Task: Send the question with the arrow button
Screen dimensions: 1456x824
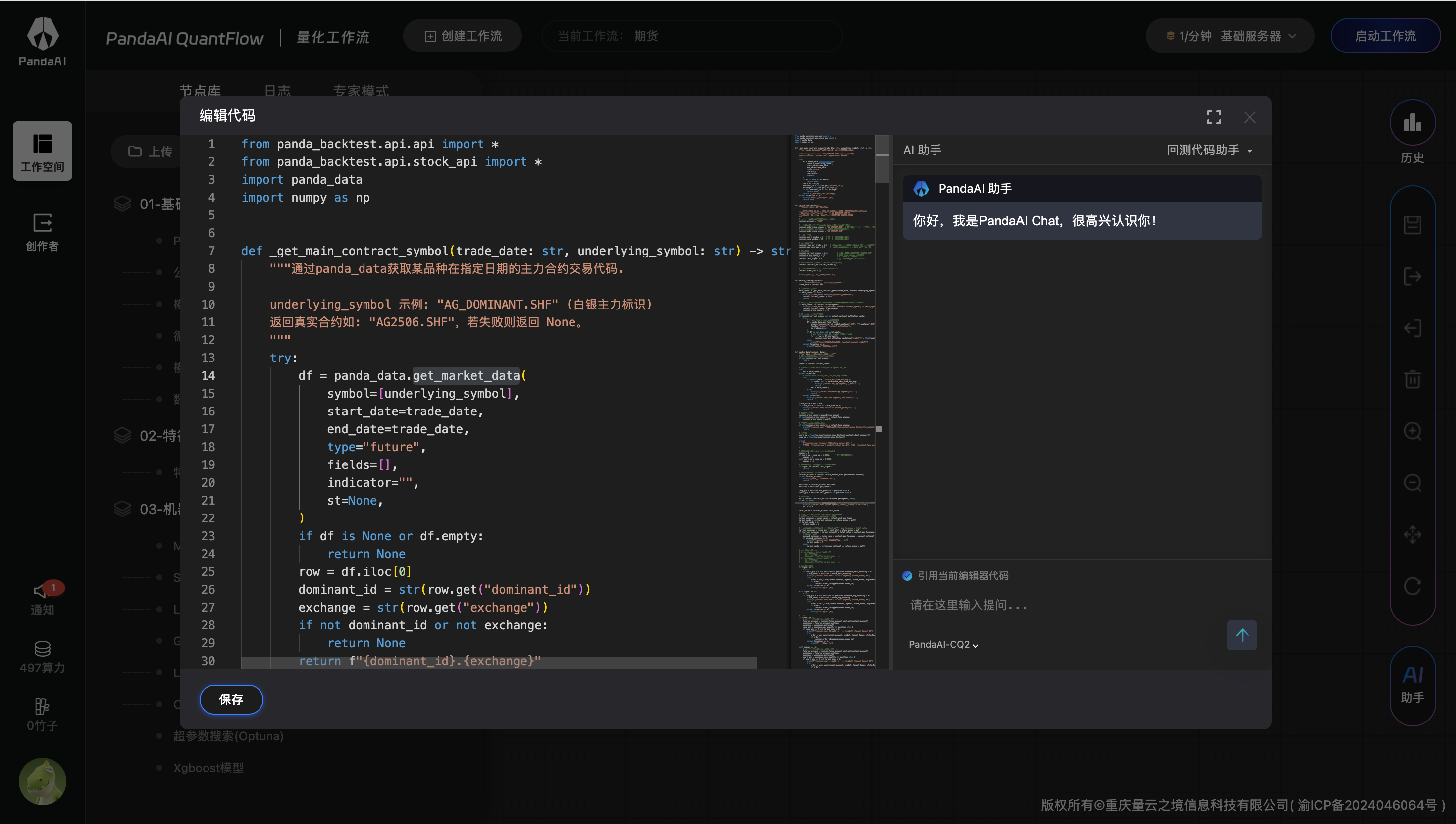Action: pos(1242,635)
